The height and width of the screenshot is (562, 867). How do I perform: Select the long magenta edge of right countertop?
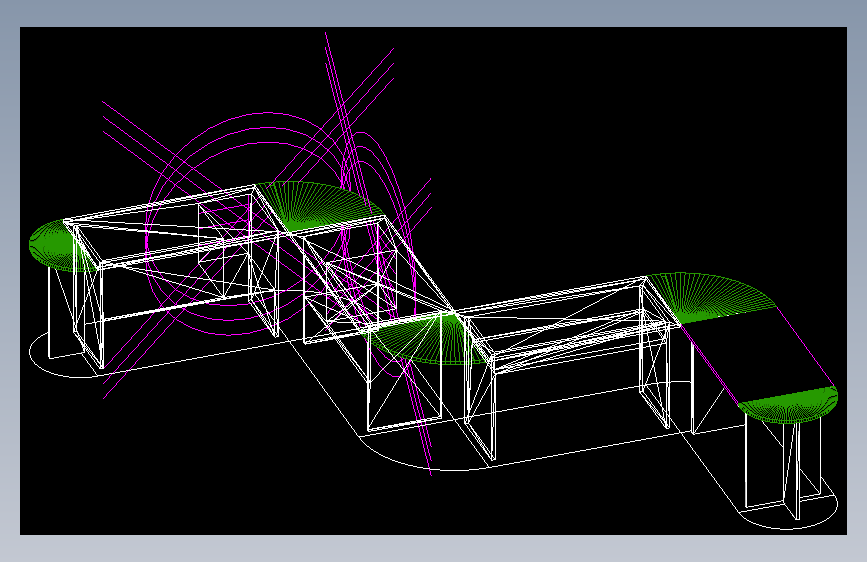807,346
